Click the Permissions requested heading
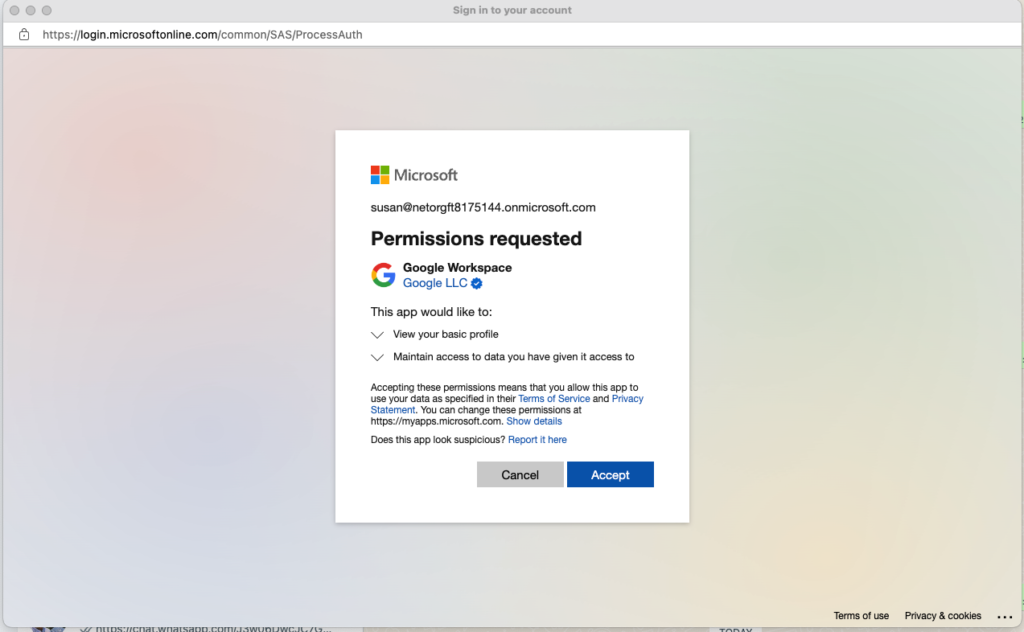 476,238
